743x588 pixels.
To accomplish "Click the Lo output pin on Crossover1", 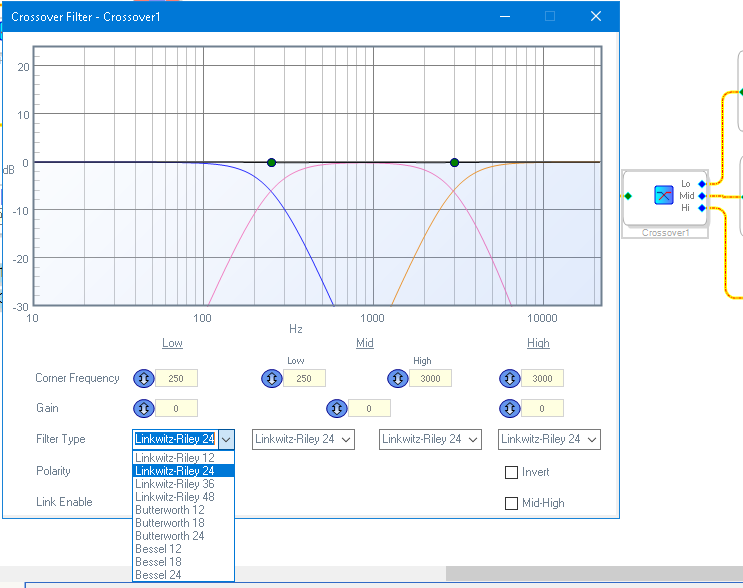I will (702, 184).
